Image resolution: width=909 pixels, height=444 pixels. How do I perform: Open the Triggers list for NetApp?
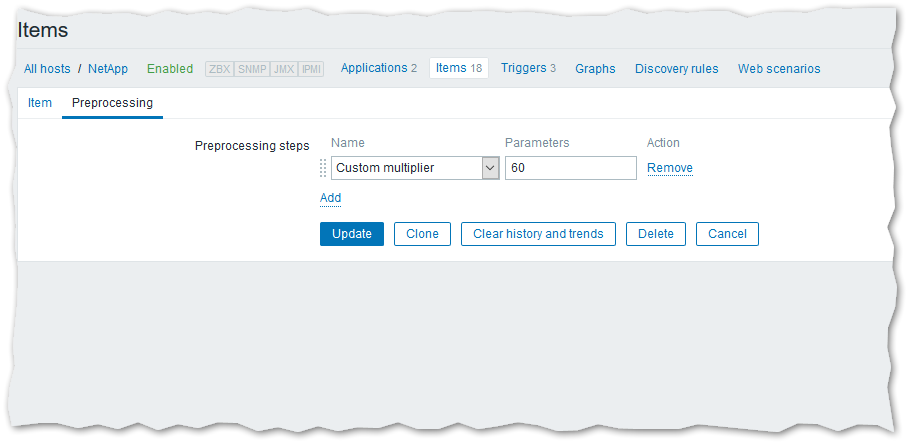pyautogui.click(x=527, y=68)
